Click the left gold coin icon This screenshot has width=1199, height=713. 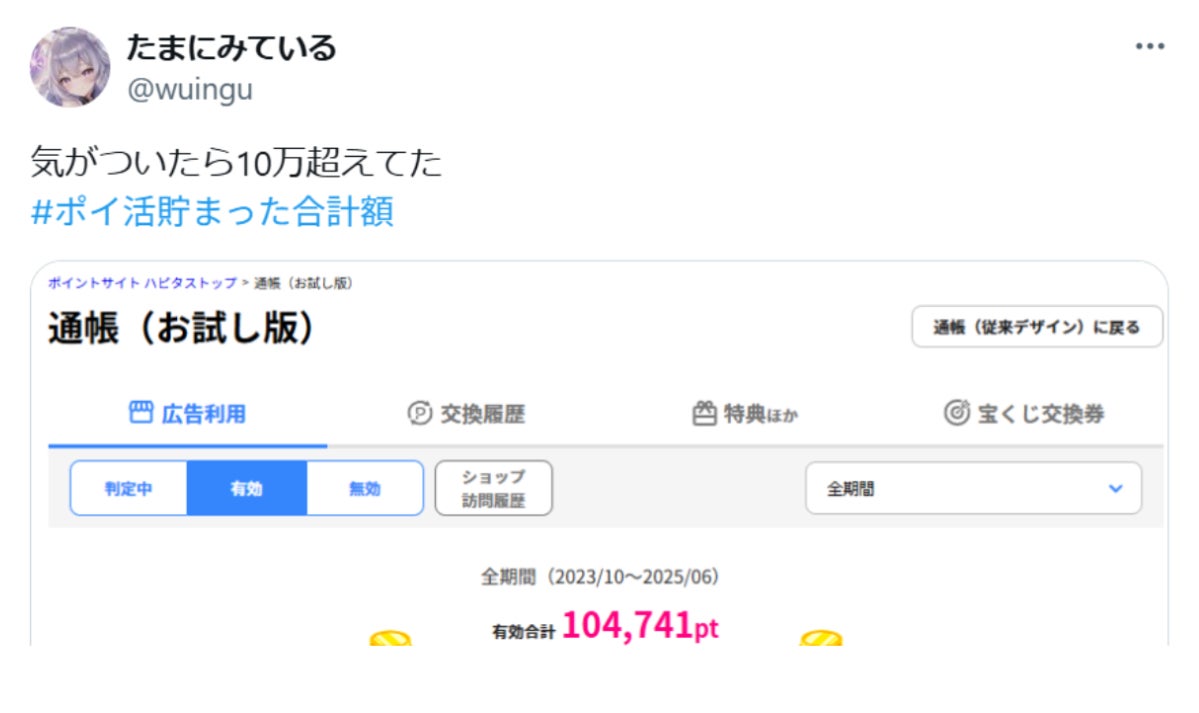[390, 638]
